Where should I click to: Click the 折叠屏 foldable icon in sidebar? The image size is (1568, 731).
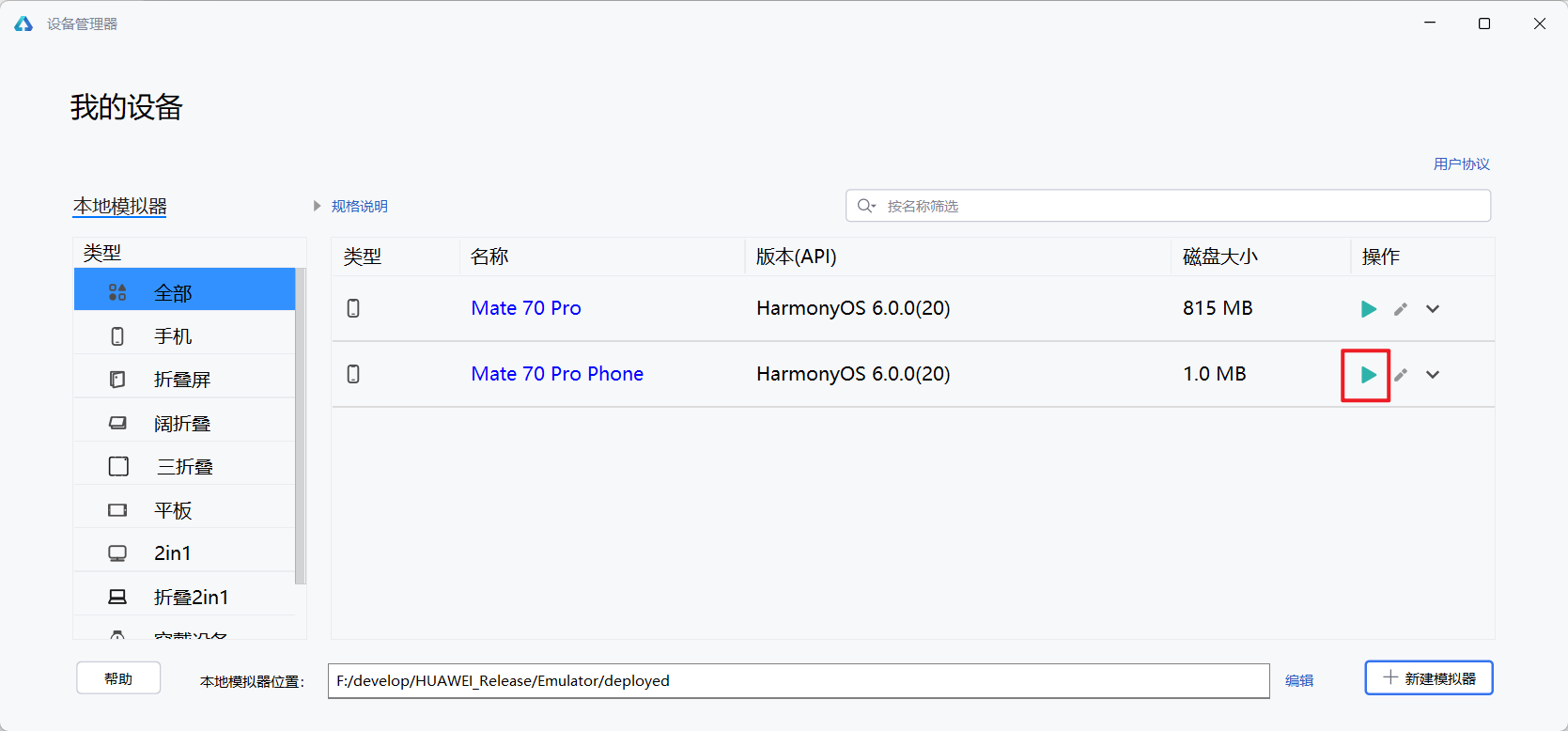tap(117, 379)
